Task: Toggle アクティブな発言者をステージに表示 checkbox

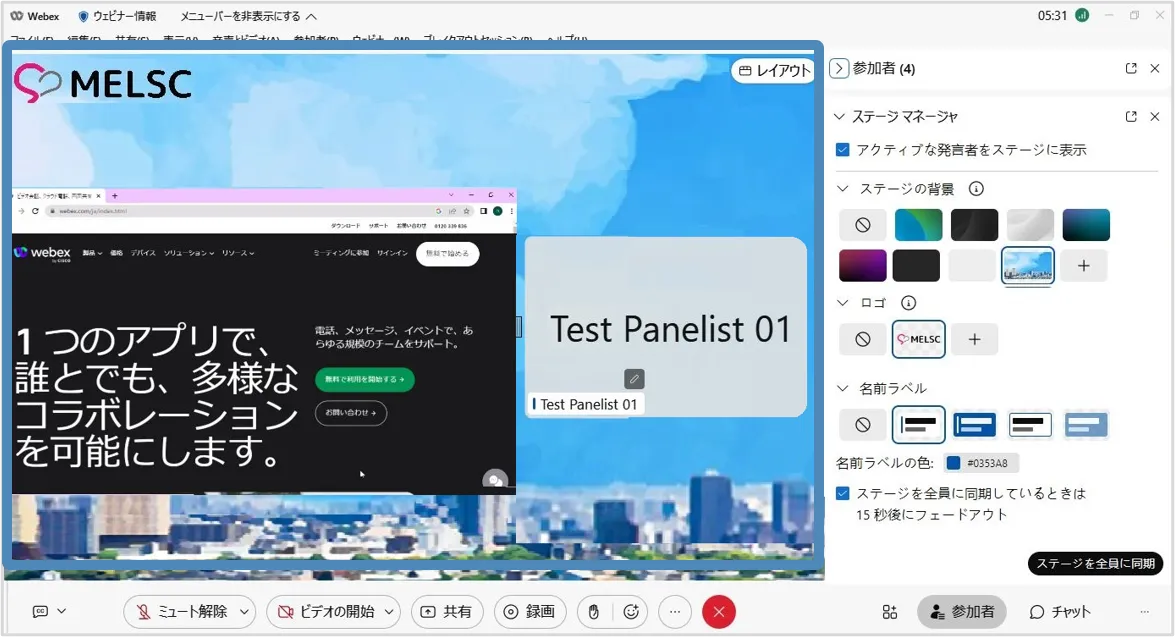Action: click(843, 150)
